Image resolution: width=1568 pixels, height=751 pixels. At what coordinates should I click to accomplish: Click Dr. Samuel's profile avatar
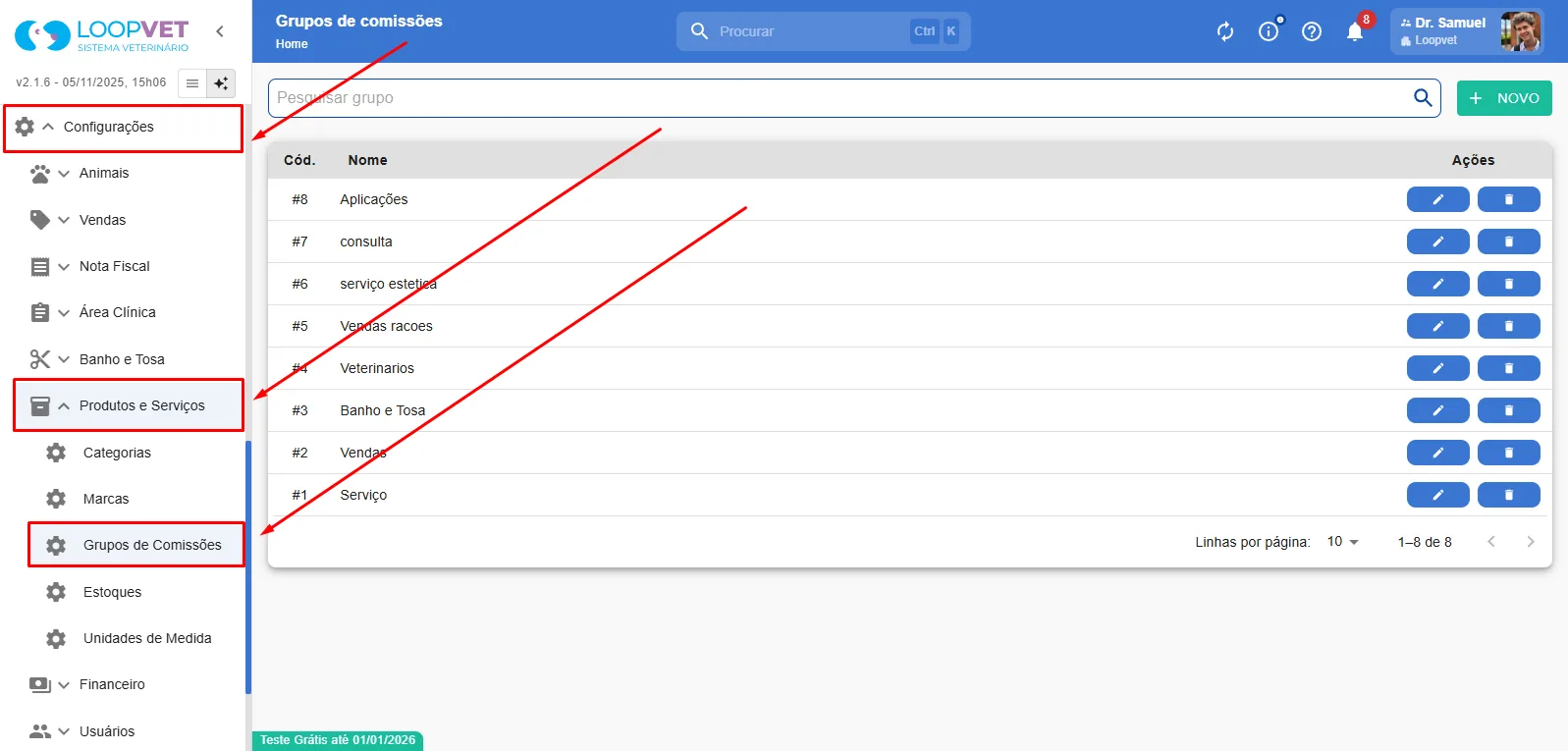[x=1521, y=31]
